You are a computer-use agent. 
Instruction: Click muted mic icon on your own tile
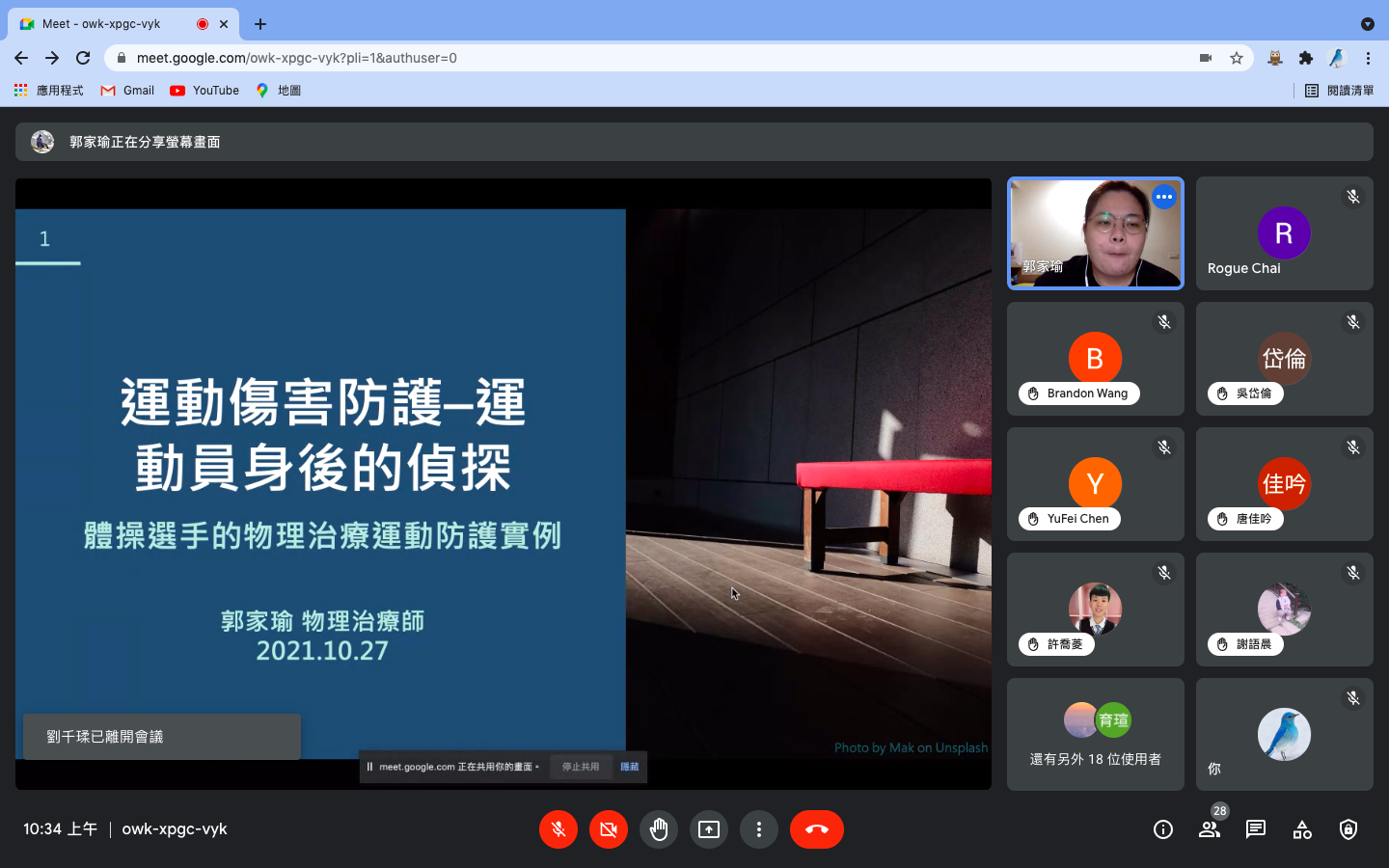1353,698
